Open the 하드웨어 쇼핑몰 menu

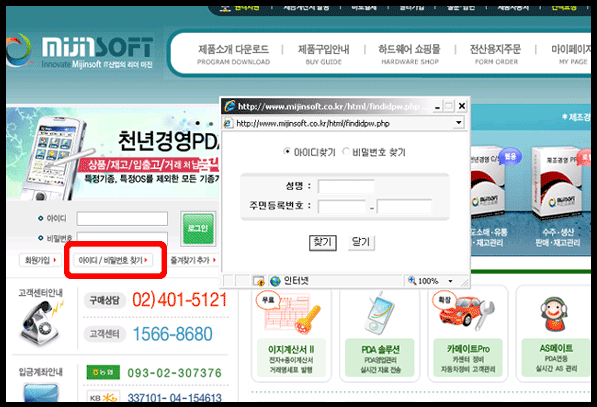(410, 54)
